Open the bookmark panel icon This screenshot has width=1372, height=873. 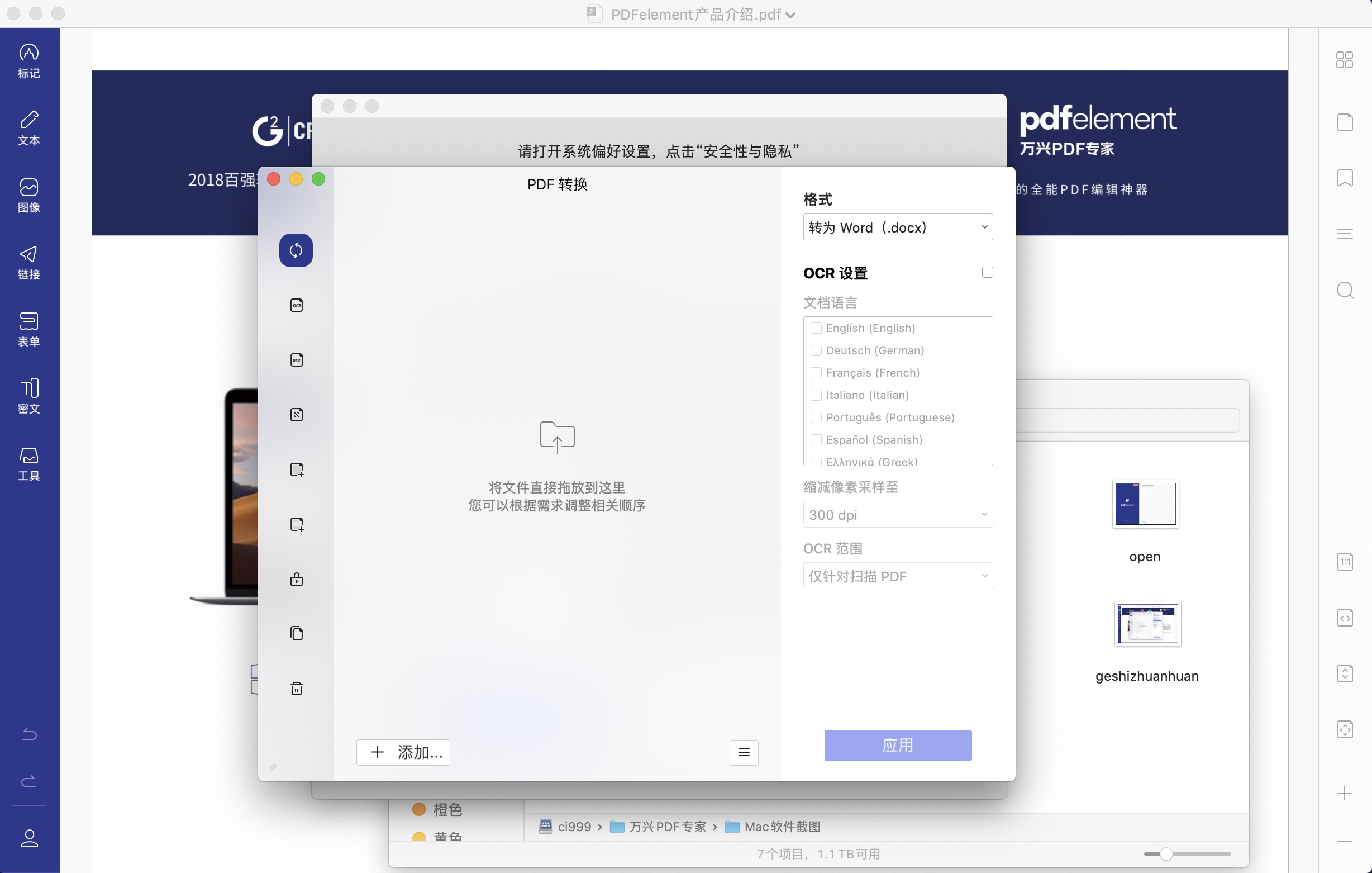tap(1344, 178)
